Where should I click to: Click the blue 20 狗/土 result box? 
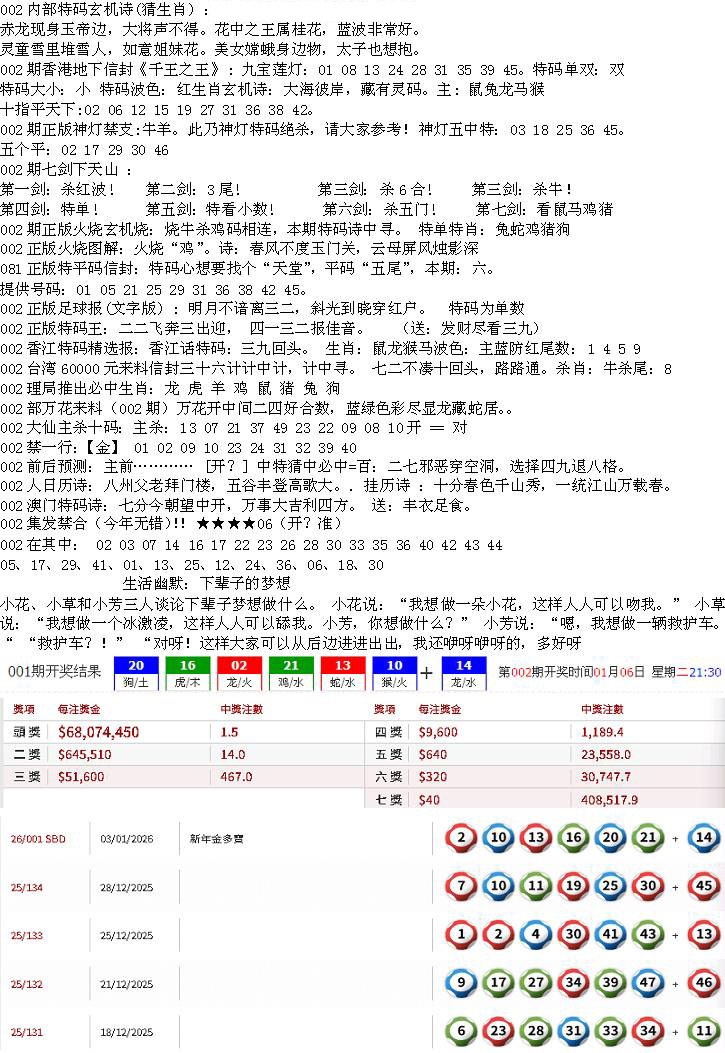[x=137, y=673]
